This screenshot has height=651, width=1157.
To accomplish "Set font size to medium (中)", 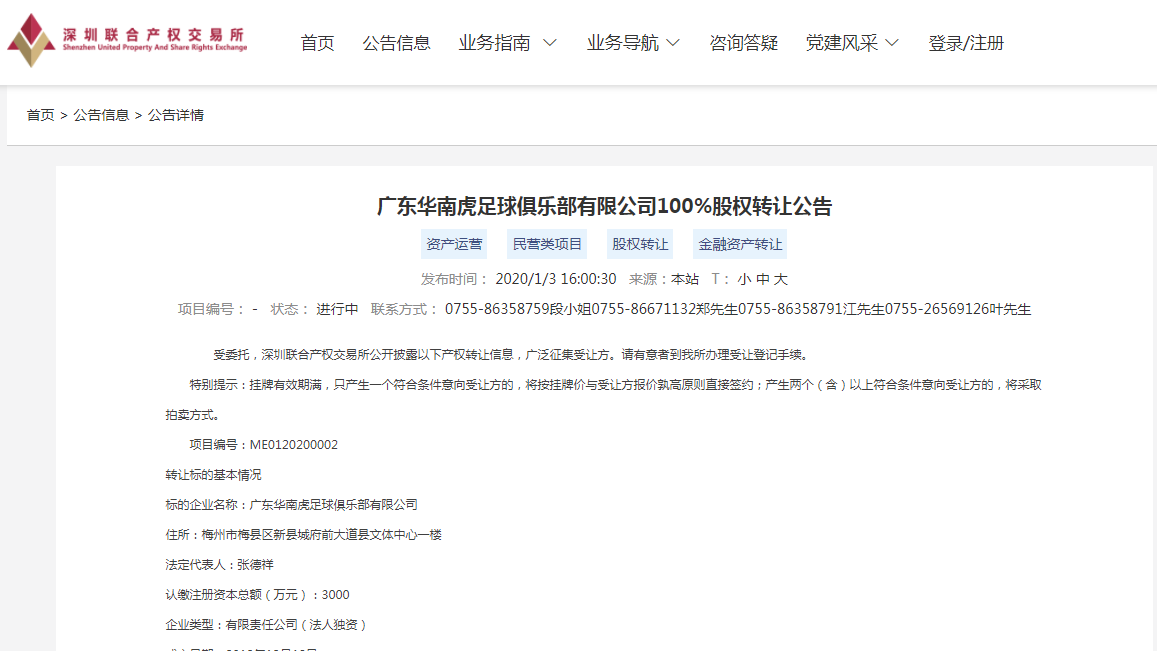I will (763, 279).
